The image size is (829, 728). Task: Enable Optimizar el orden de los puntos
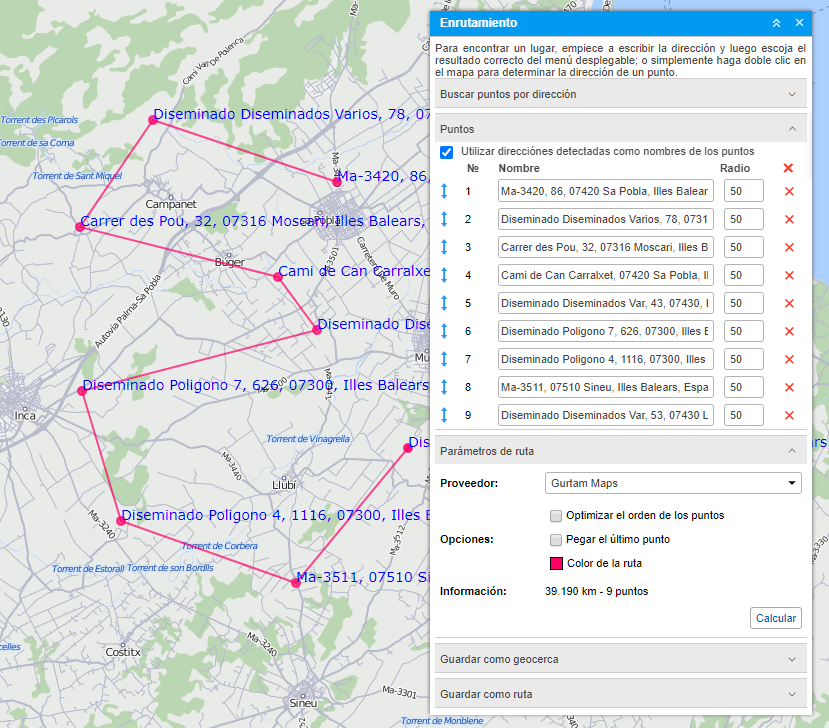click(x=556, y=515)
